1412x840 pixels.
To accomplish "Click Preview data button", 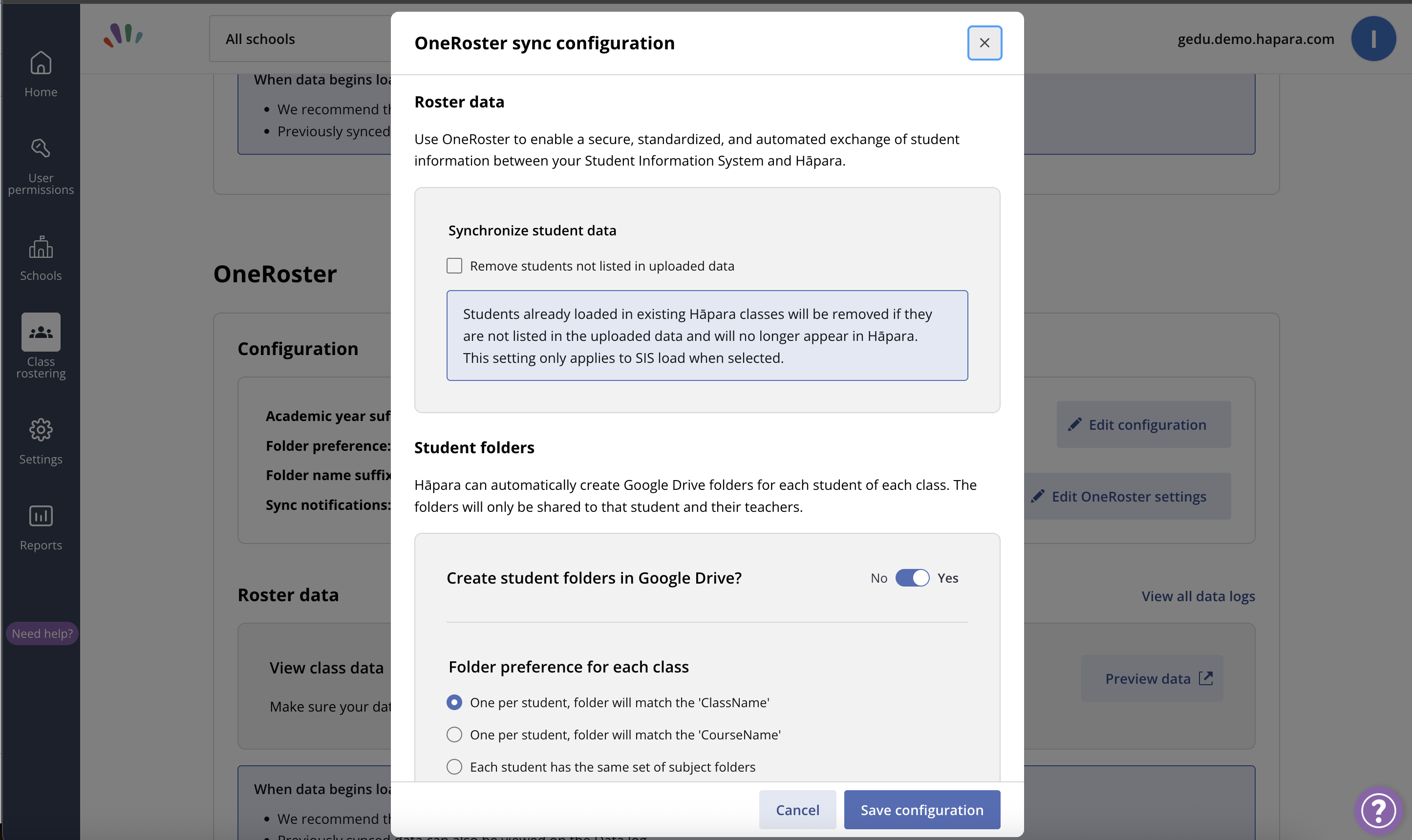I will pyautogui.click(x=1152, y=679).
